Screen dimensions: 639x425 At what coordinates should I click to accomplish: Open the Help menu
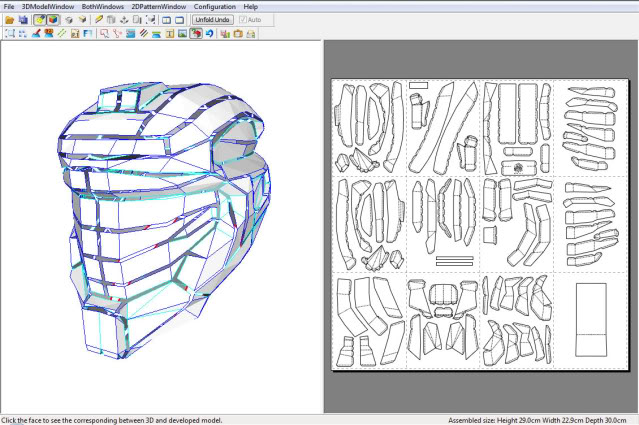coord(250,6)
